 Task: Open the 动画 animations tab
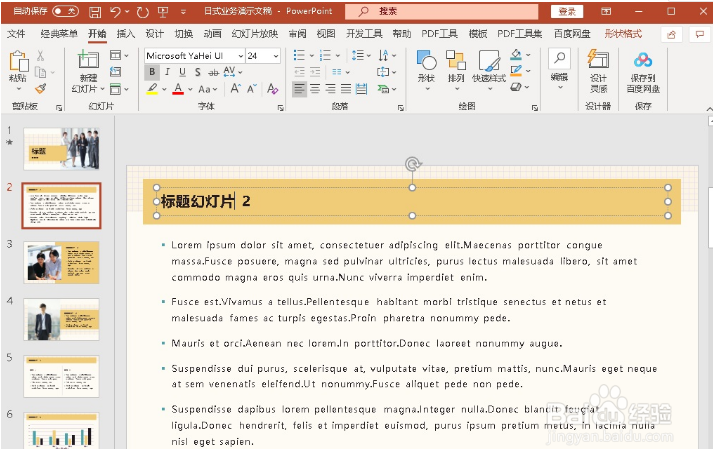pos(212,34)
